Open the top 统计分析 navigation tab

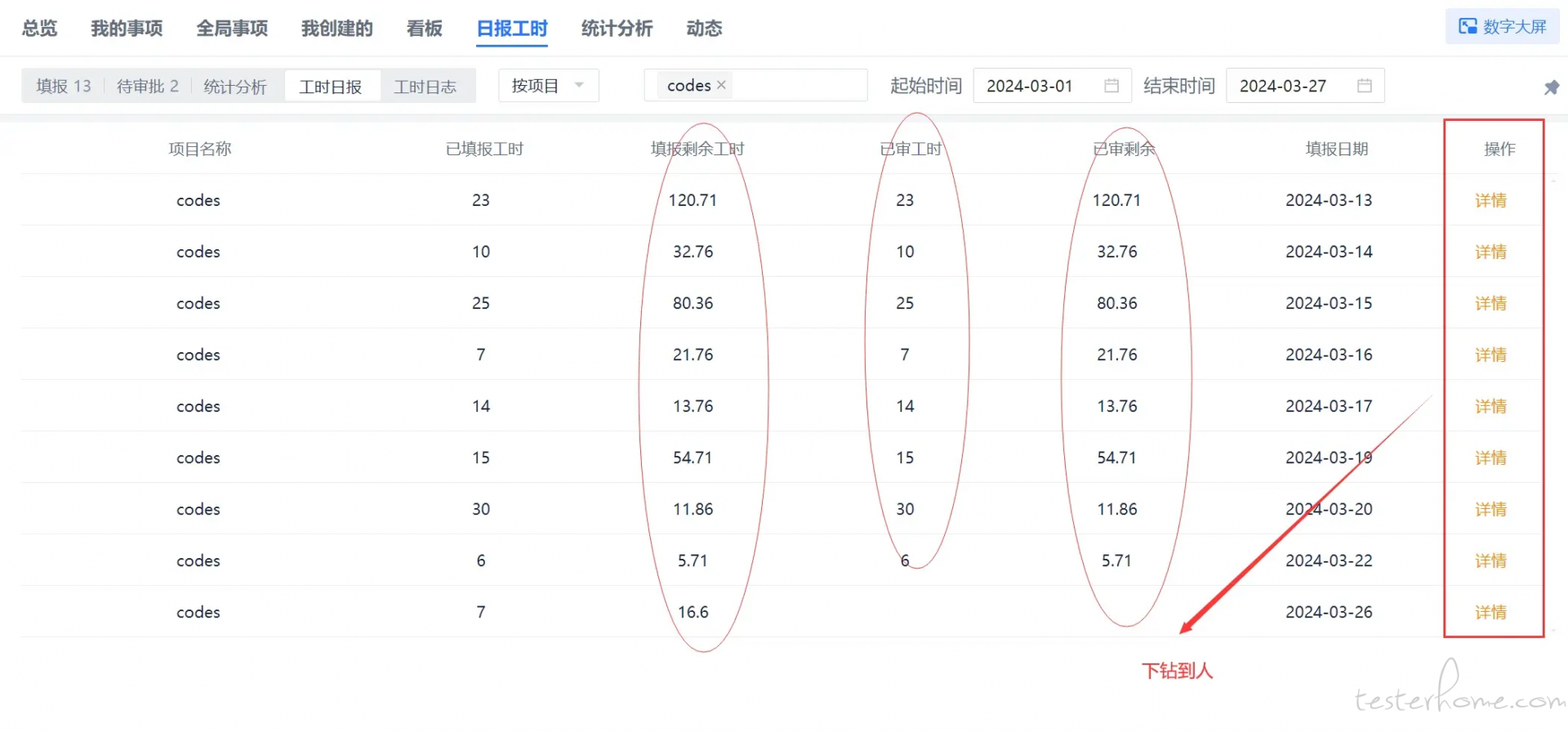[617, 29]
